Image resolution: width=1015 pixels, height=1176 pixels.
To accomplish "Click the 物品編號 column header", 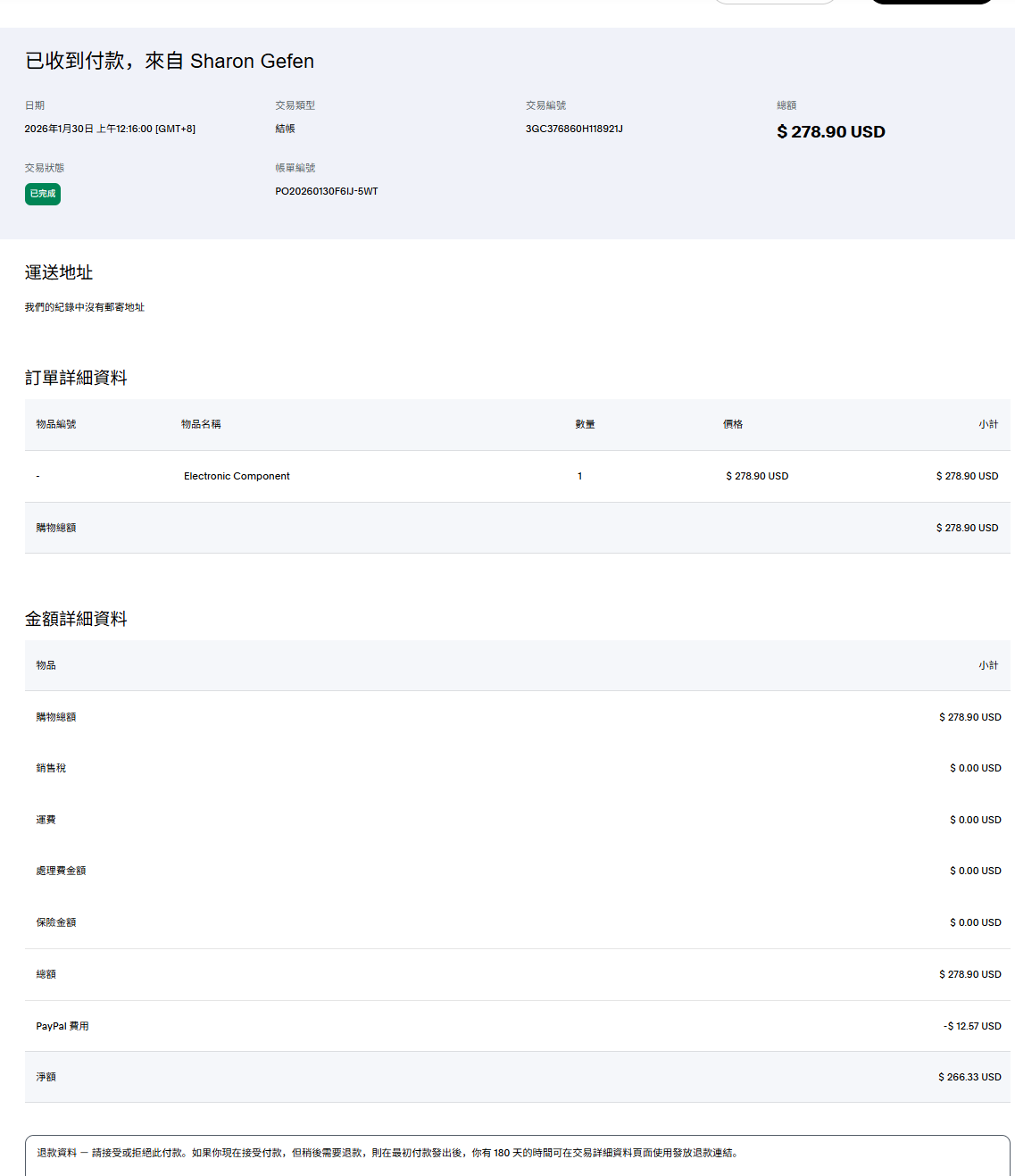I will 56,424.
